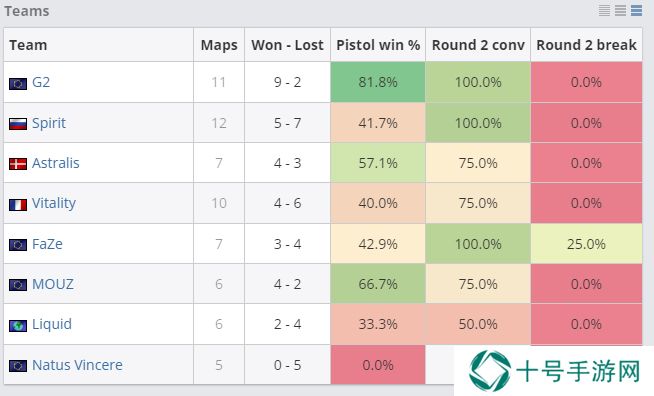
Task: Click the French flag next to Vitality
Action: click(x=18, y=205)
